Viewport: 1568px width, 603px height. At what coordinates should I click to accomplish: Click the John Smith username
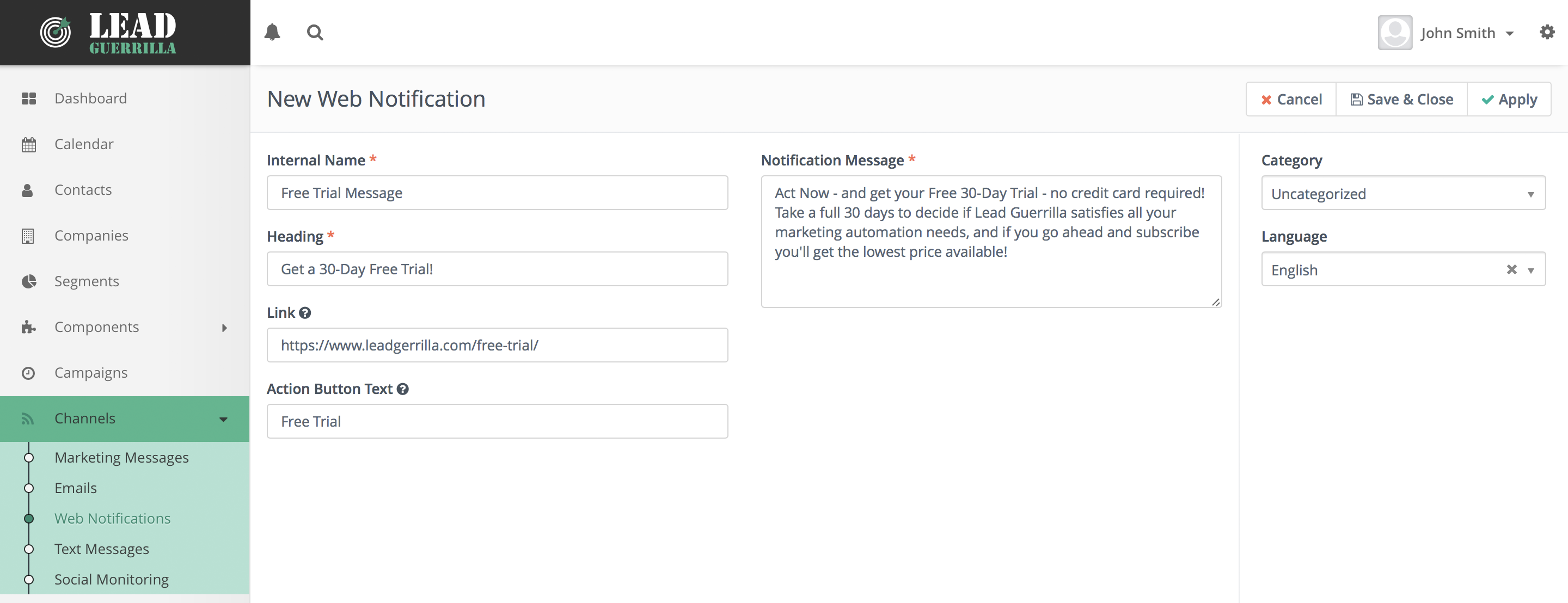coord(1458,33)
